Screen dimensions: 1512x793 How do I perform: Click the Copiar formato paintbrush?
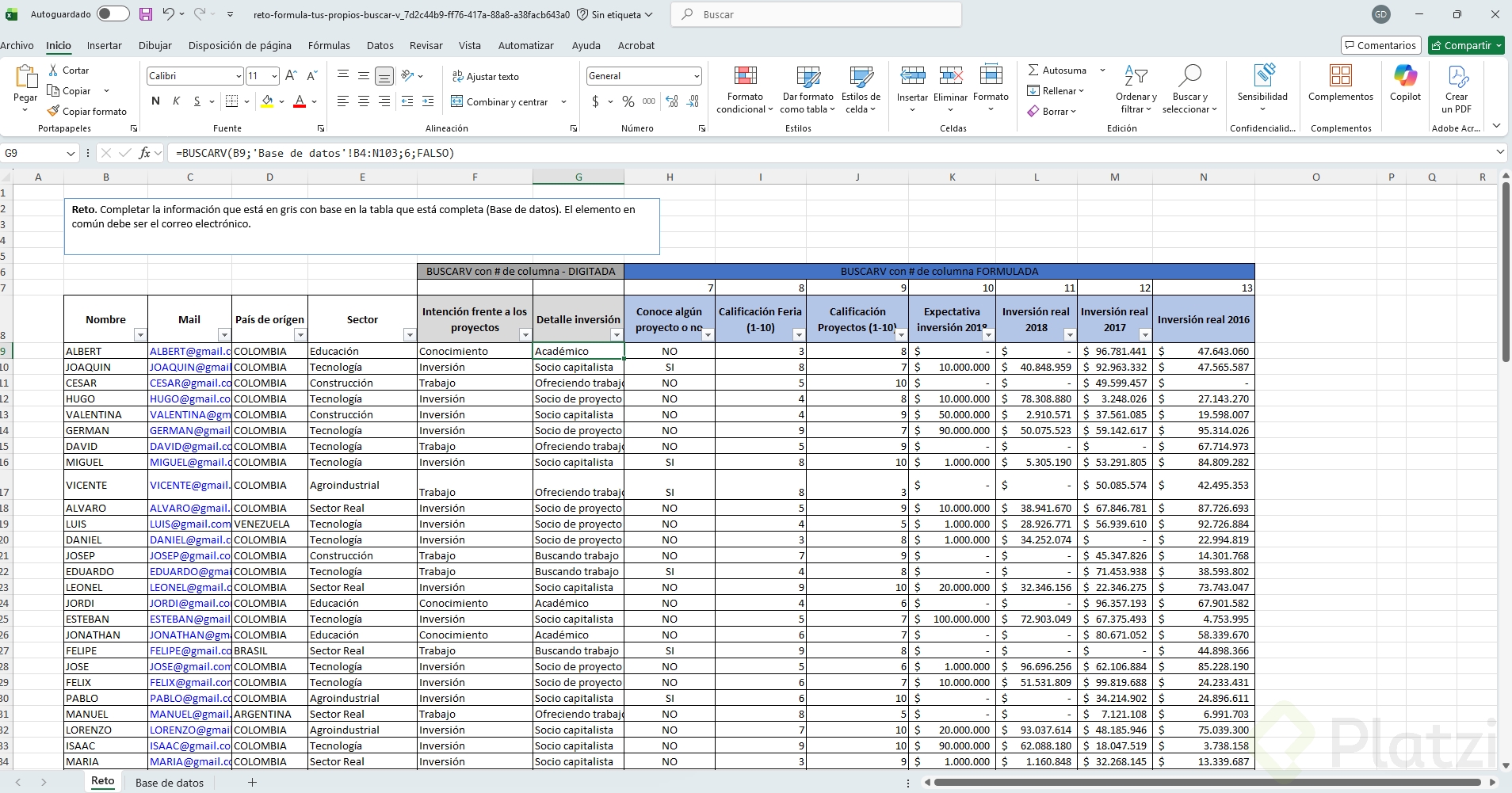[54, 112]
